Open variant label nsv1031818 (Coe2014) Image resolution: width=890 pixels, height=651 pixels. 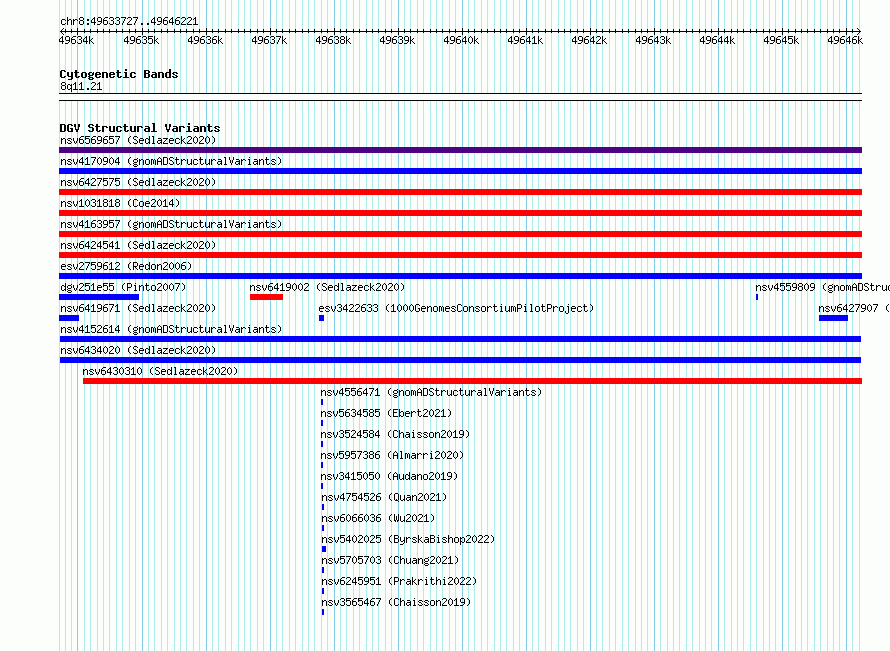[120, 203]
